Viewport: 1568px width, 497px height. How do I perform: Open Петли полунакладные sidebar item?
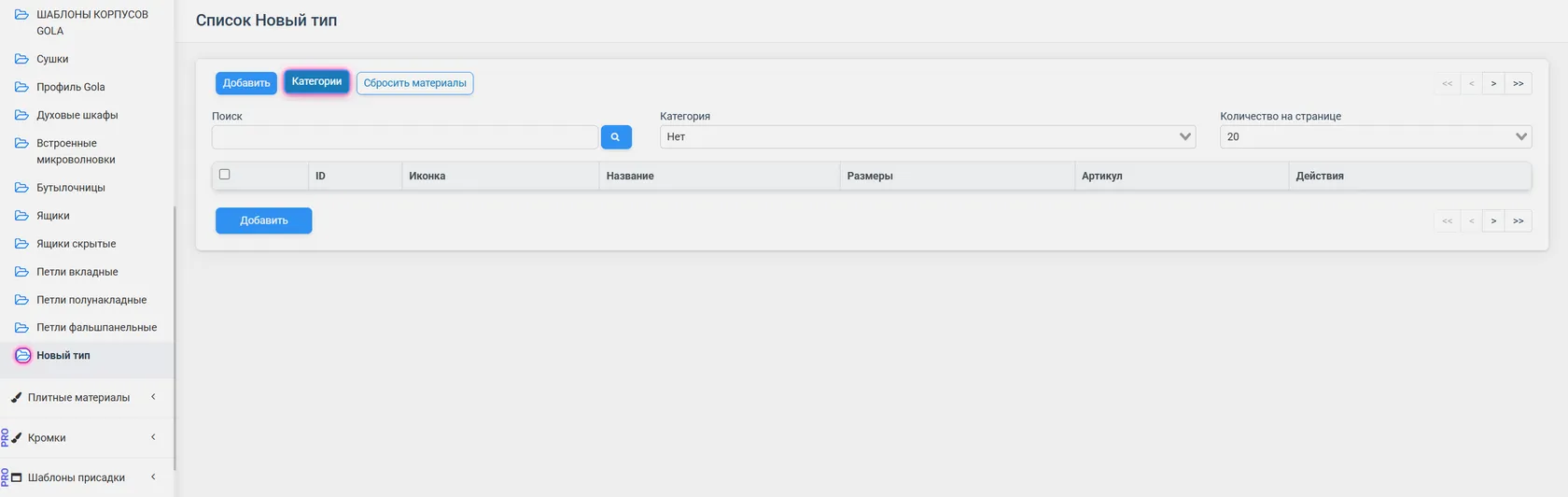click(x=91, y=300)
